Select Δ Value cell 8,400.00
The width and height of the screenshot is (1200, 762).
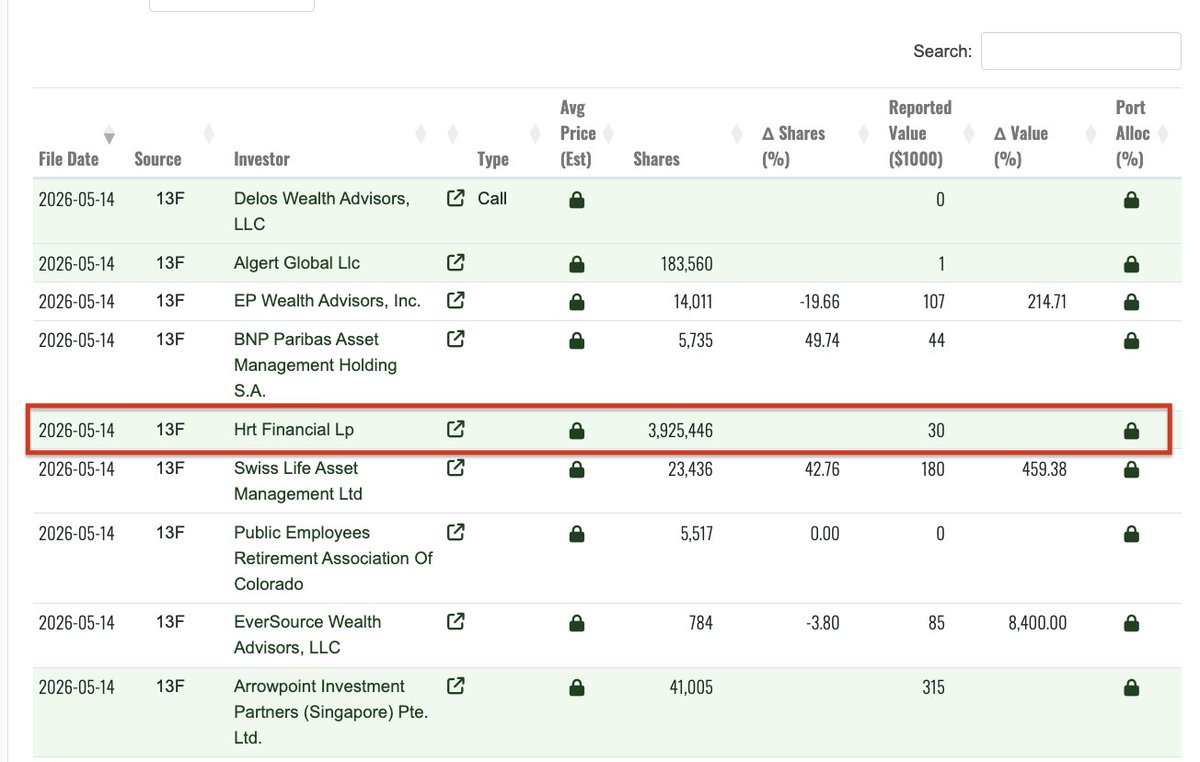(1037, 622)
